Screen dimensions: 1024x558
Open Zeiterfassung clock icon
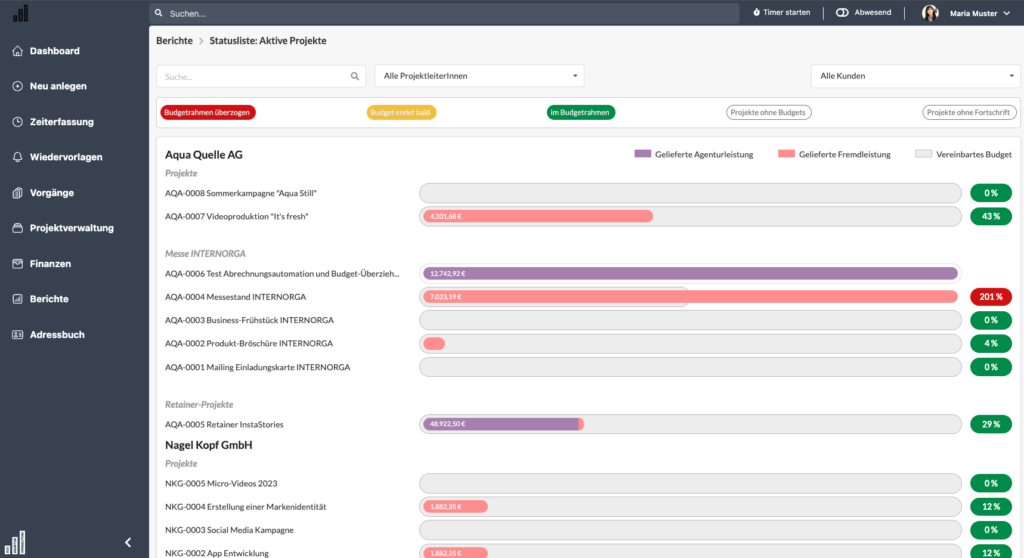18,122
